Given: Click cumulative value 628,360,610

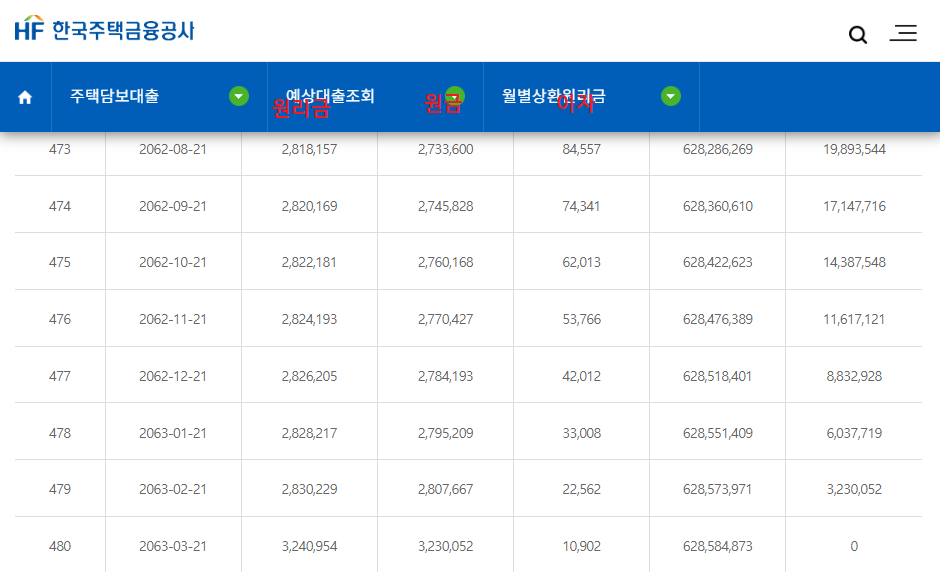Looking at the screenshot, I should 718,206.
